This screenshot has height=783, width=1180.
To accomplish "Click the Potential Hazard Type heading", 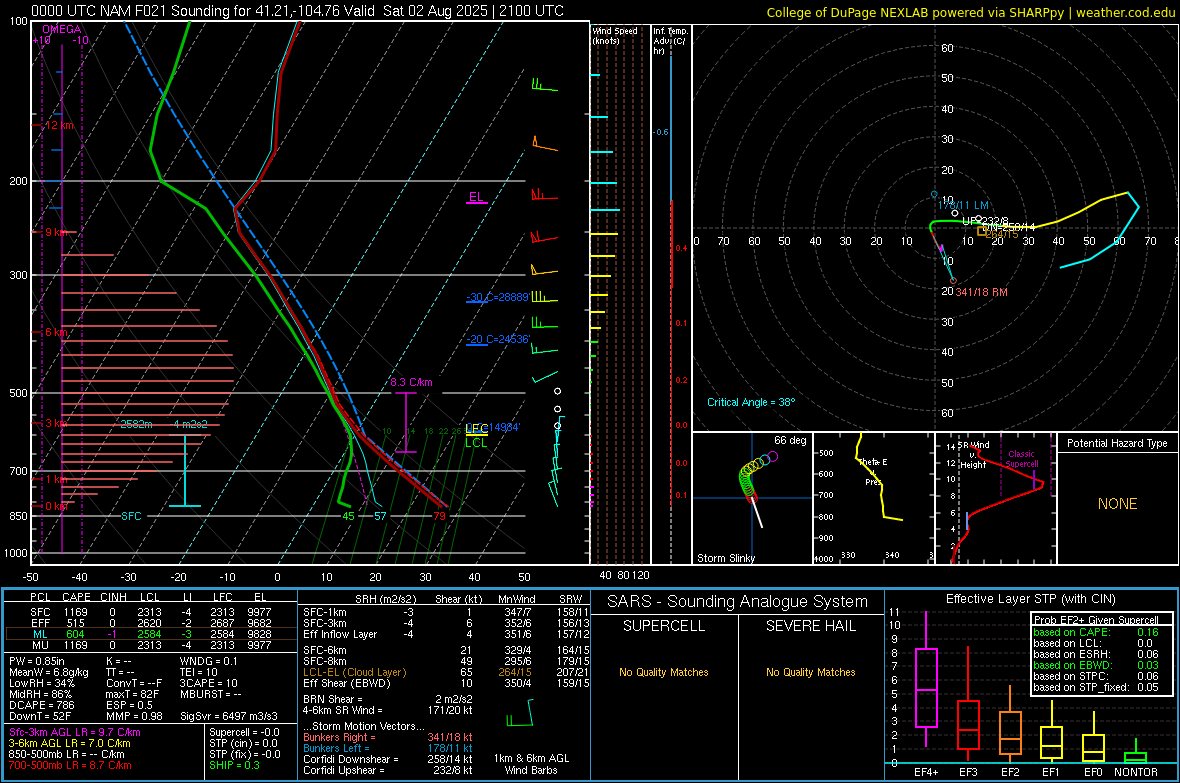I will (1117, 443).
